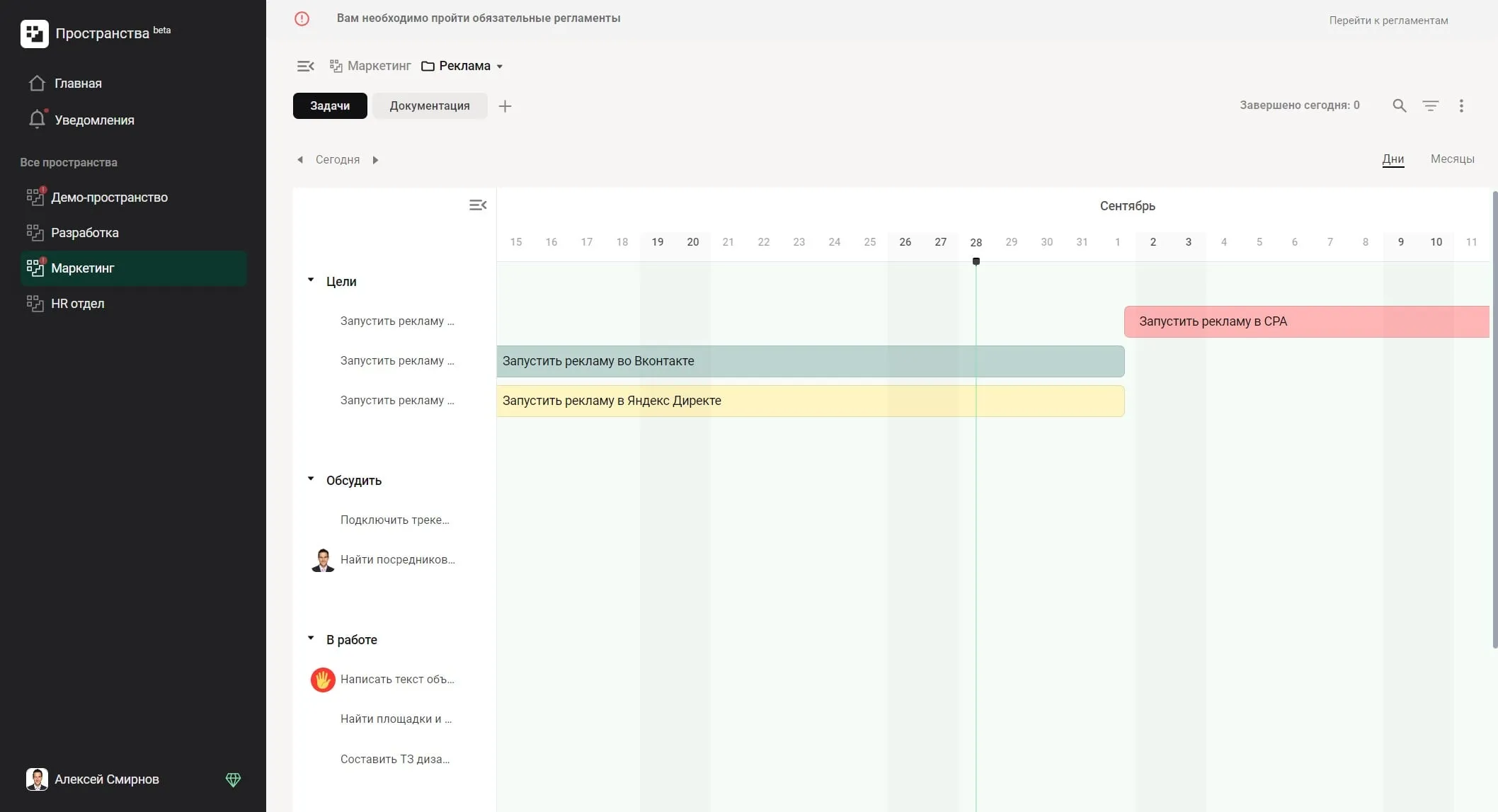Click the diamond premium icon

pos(233,779)
